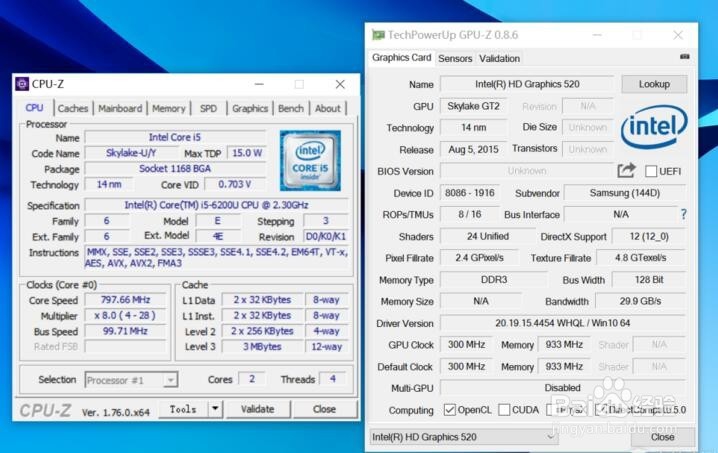
Task: Click the Revision value D0/K0/K1
Action: click(326, 236)
